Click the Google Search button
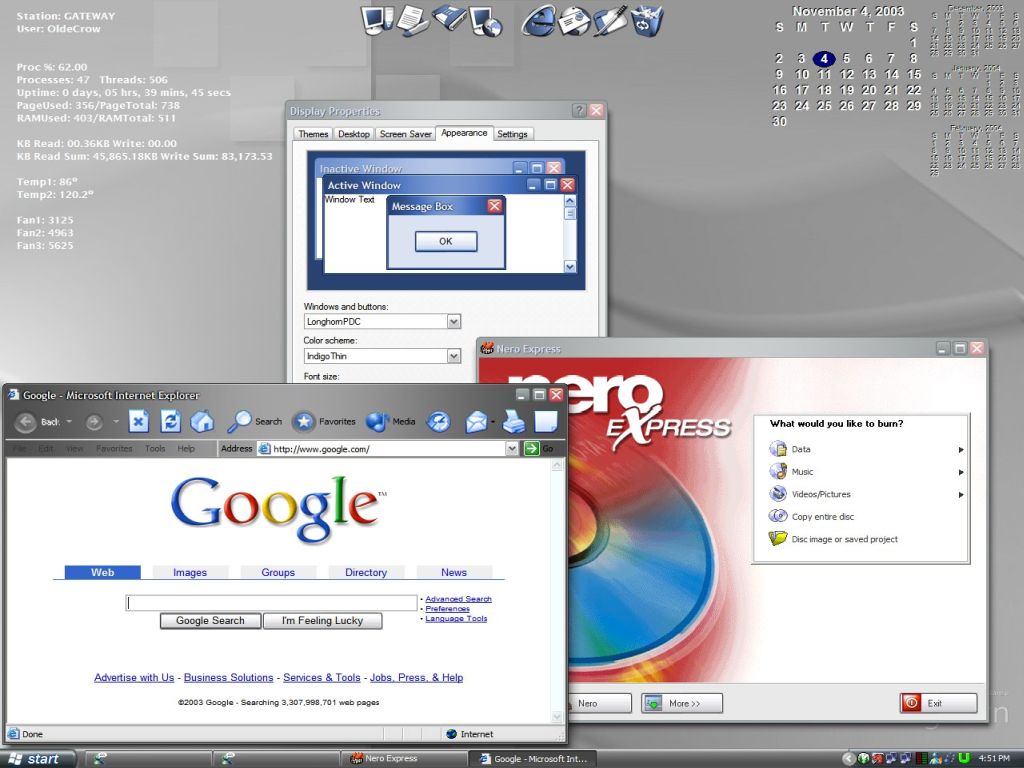This screenshot has height=768, width=1024. 210,620
